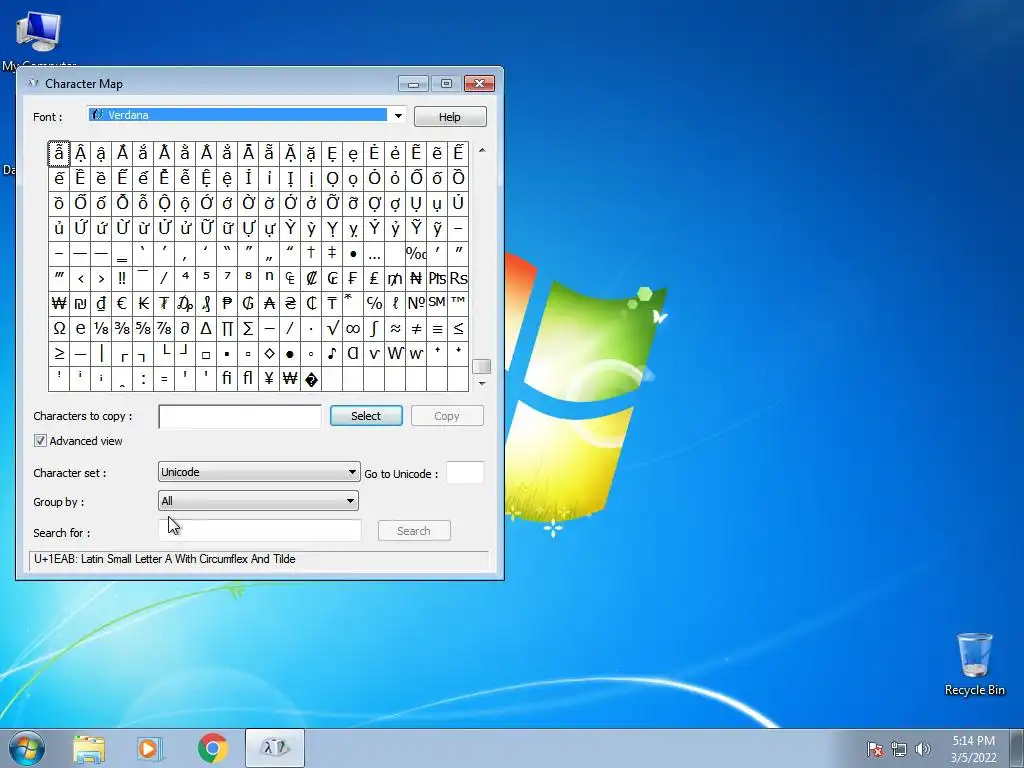Click the character grid scroll up arrow
The height and width of the screenshot is (768, 1024).
click(x=482, y=150)
